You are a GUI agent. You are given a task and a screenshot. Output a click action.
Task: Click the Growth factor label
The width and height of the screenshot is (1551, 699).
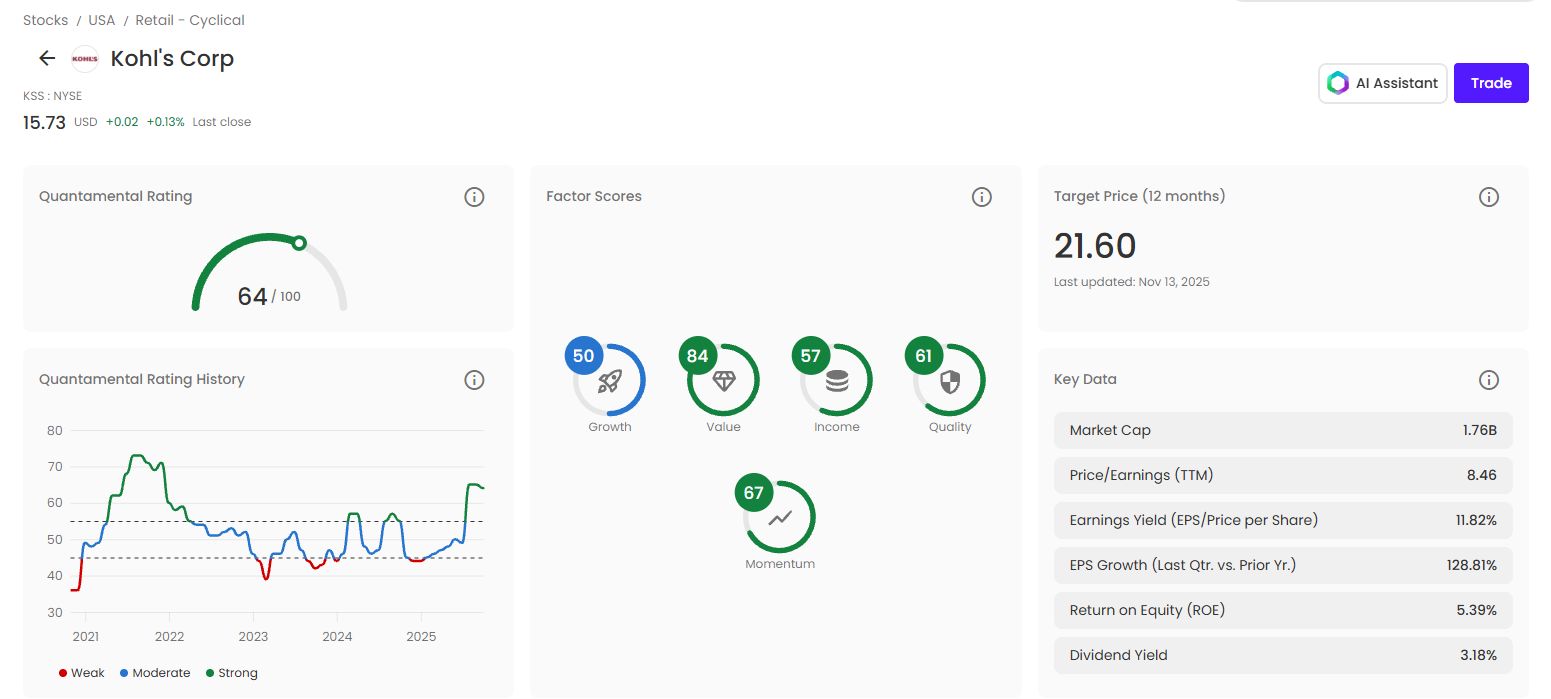point(610,427)
